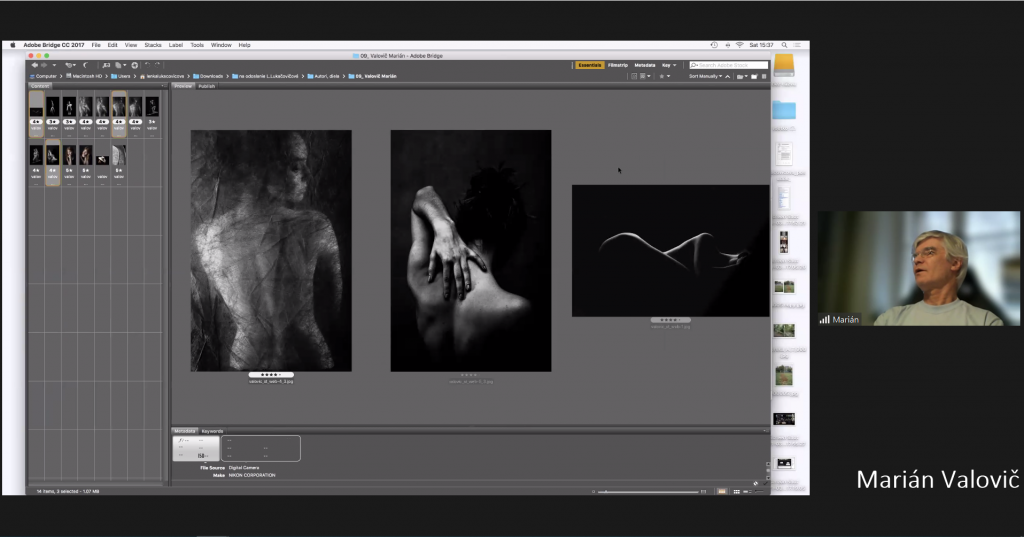This screenshot has width=1024, height=537.
Task: Open the recent file folder dropdown
Action: pyautogui.click(x=741, y=76)
